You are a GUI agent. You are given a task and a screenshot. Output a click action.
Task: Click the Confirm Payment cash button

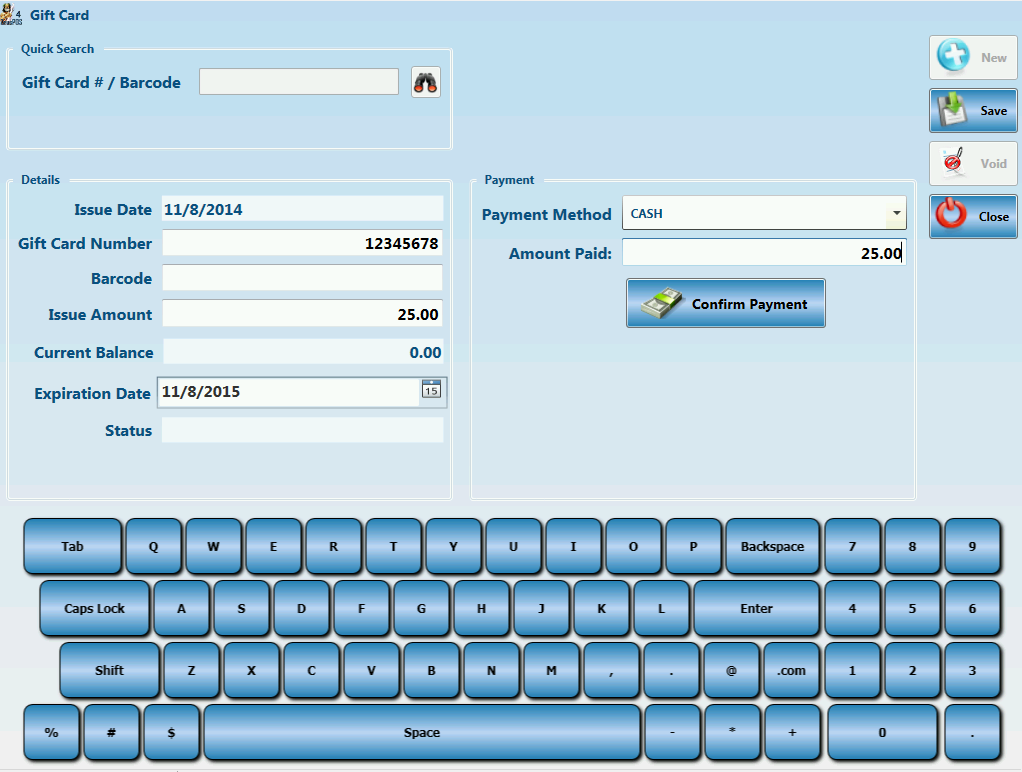726,304
